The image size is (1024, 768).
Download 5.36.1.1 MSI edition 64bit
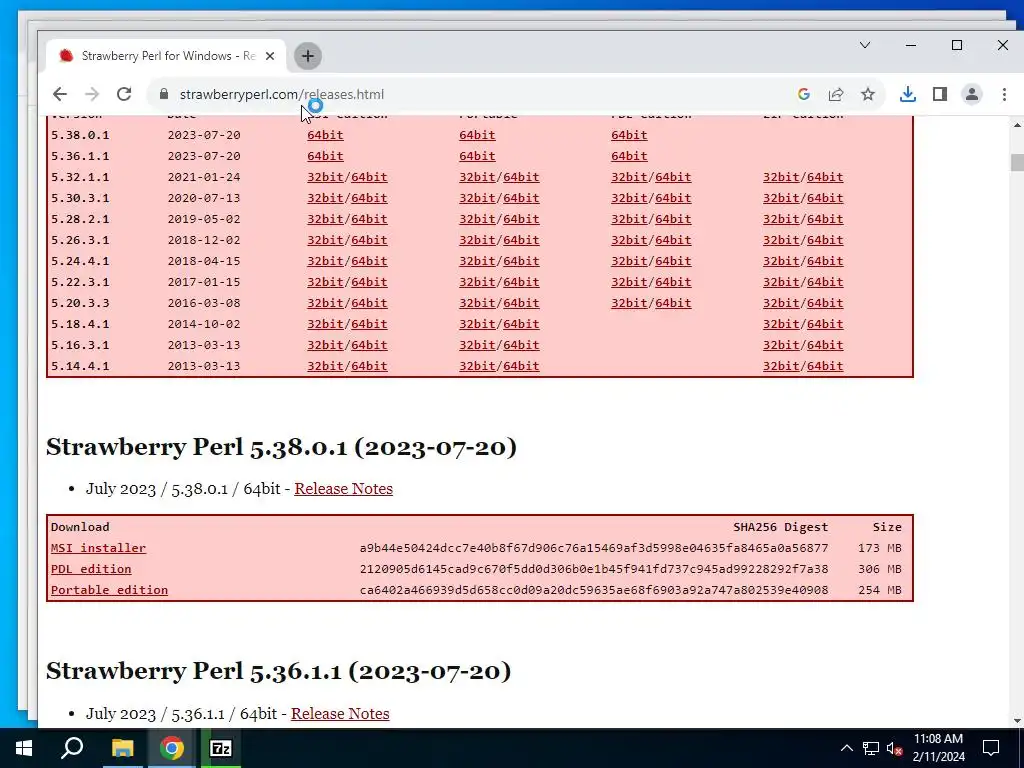325,156
